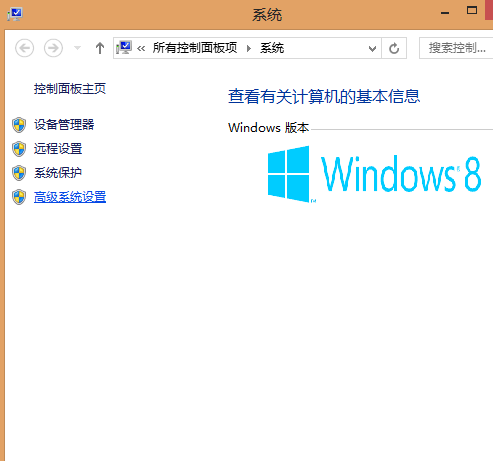
Task: Click the system icon in the title bar
Action: coord(15,14)
